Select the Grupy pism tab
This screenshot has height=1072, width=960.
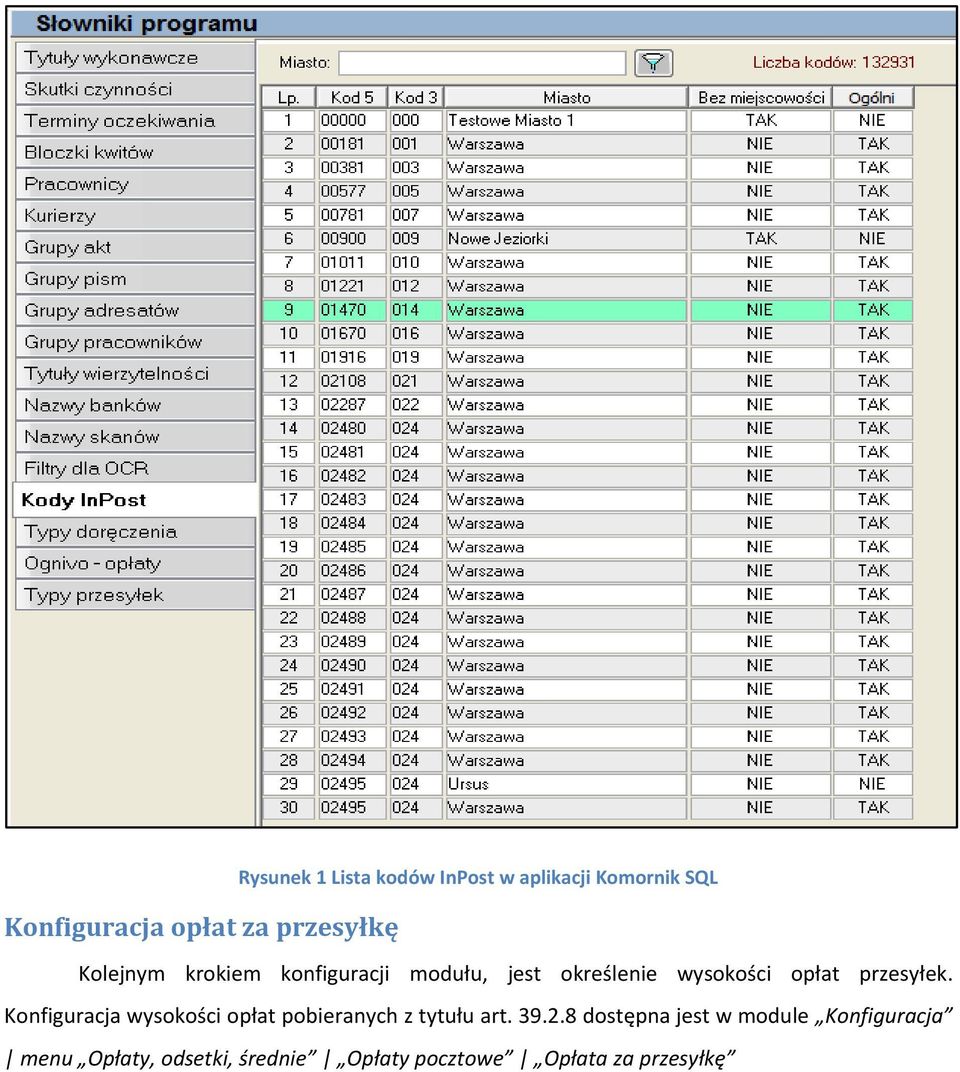tap(135, 279)
